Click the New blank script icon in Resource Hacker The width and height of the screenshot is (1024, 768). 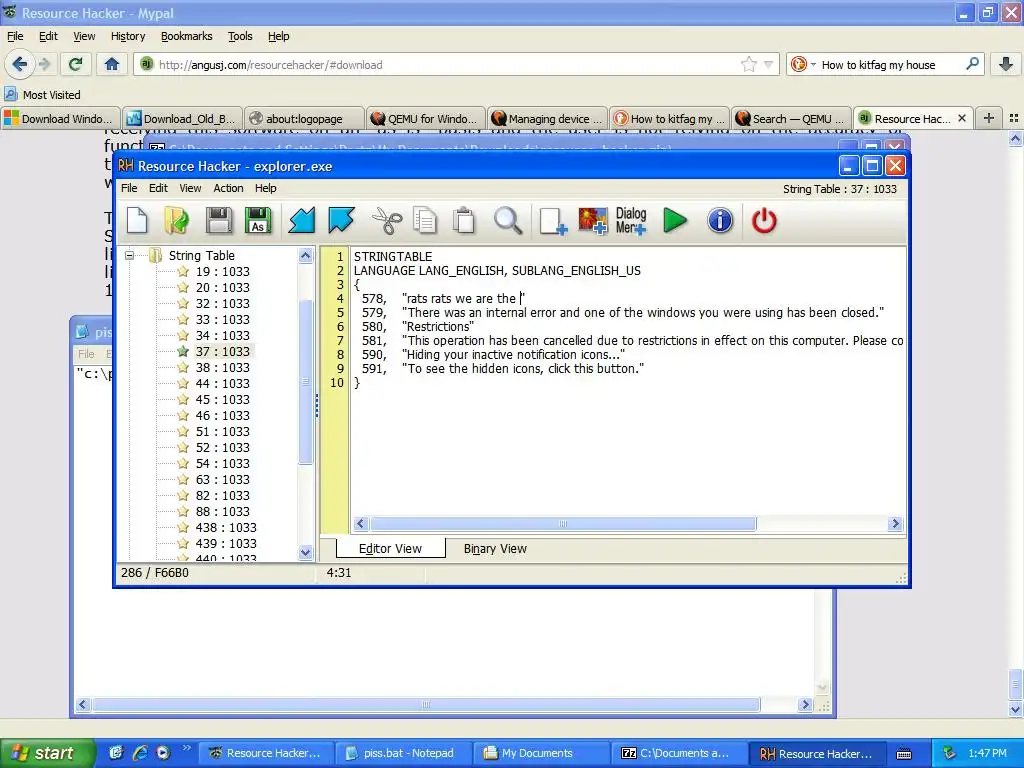[137, 220]
